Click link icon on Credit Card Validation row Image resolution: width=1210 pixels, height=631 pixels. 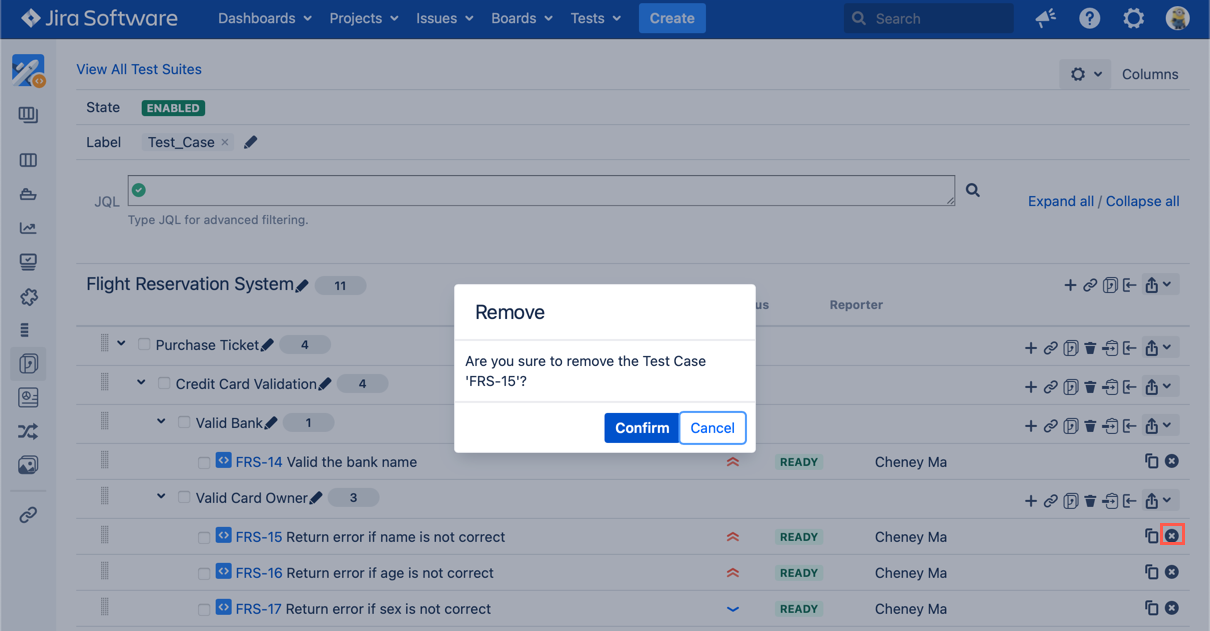1050,387
